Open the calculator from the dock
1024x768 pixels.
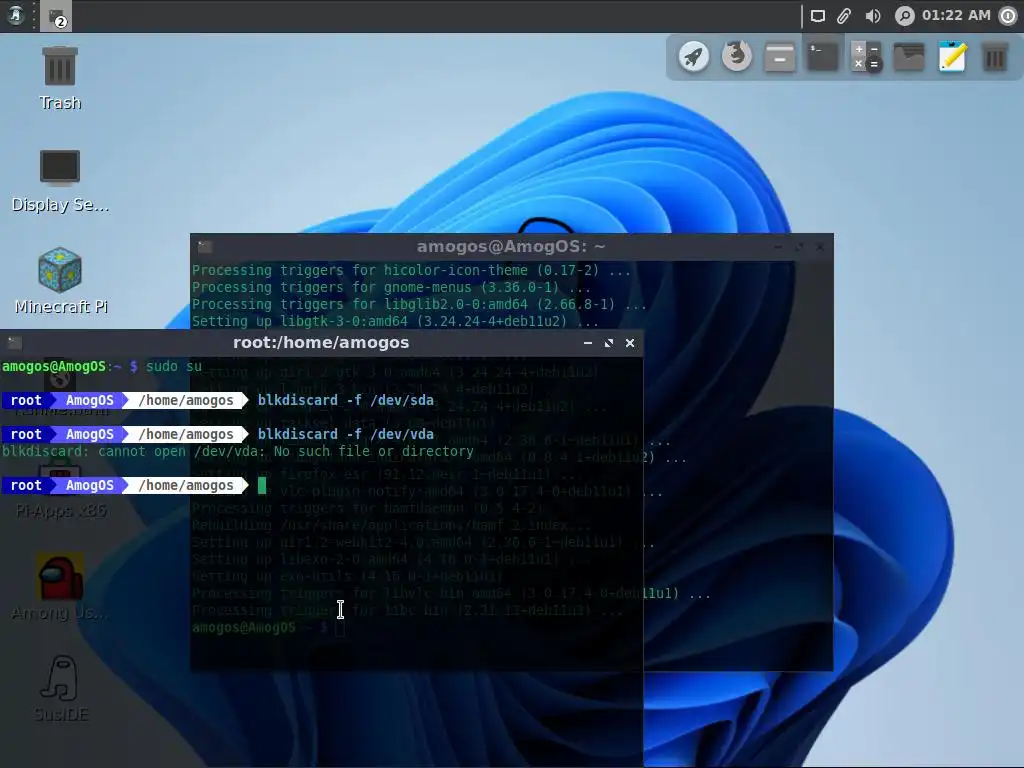(x=866, y=57)
